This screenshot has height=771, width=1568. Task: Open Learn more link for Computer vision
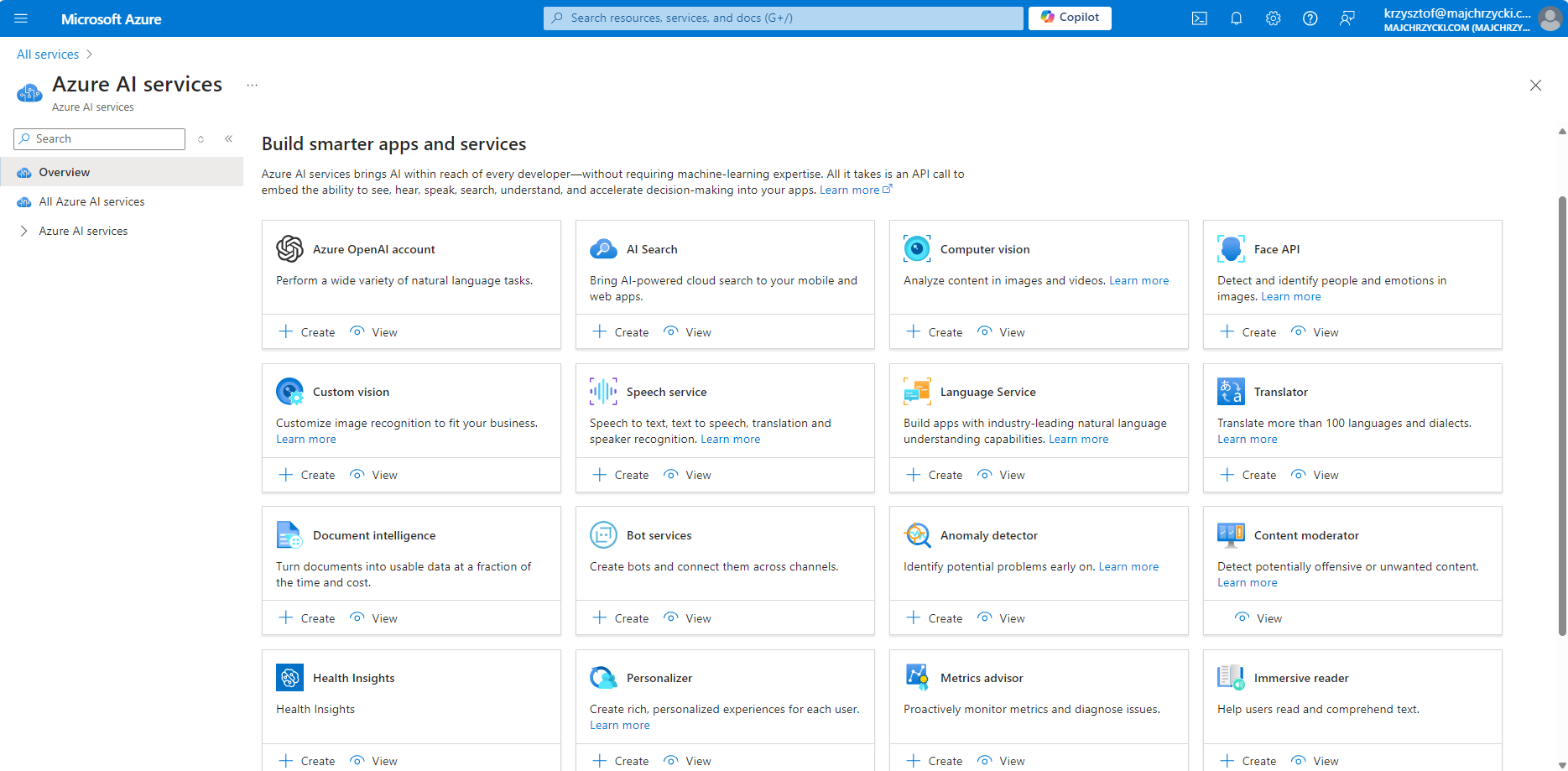pyautogui.click(x=1138, y=281)
